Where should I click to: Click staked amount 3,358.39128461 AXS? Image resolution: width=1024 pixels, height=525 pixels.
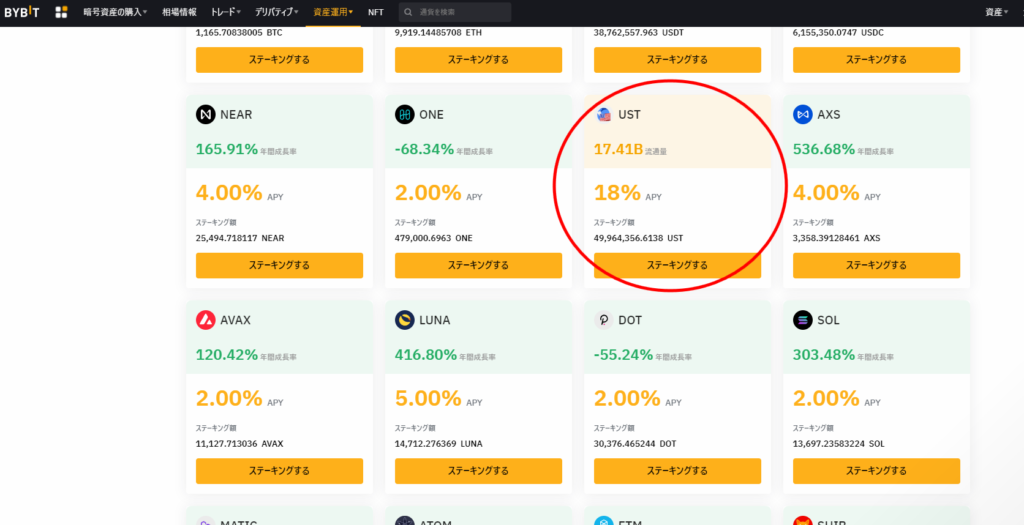[x=837, y=238]
